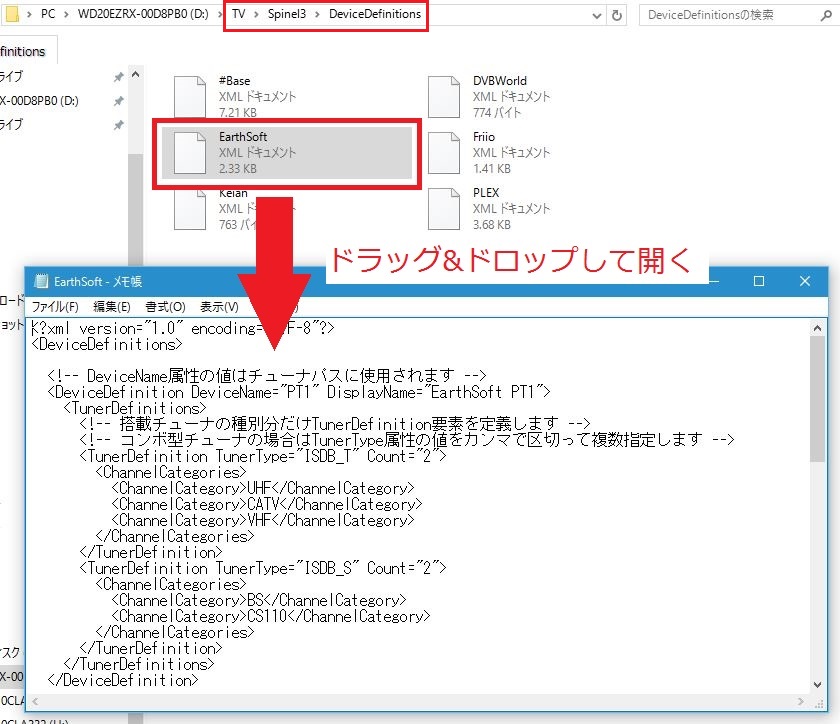
Task: Close the EarthSoft Notepad window
Action: pyautogui.click(x=805, y=281)
